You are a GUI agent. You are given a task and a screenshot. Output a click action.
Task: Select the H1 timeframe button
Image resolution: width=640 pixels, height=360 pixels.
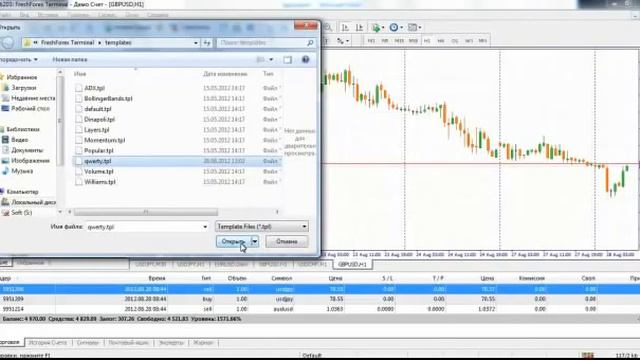(x=427, y=41)
